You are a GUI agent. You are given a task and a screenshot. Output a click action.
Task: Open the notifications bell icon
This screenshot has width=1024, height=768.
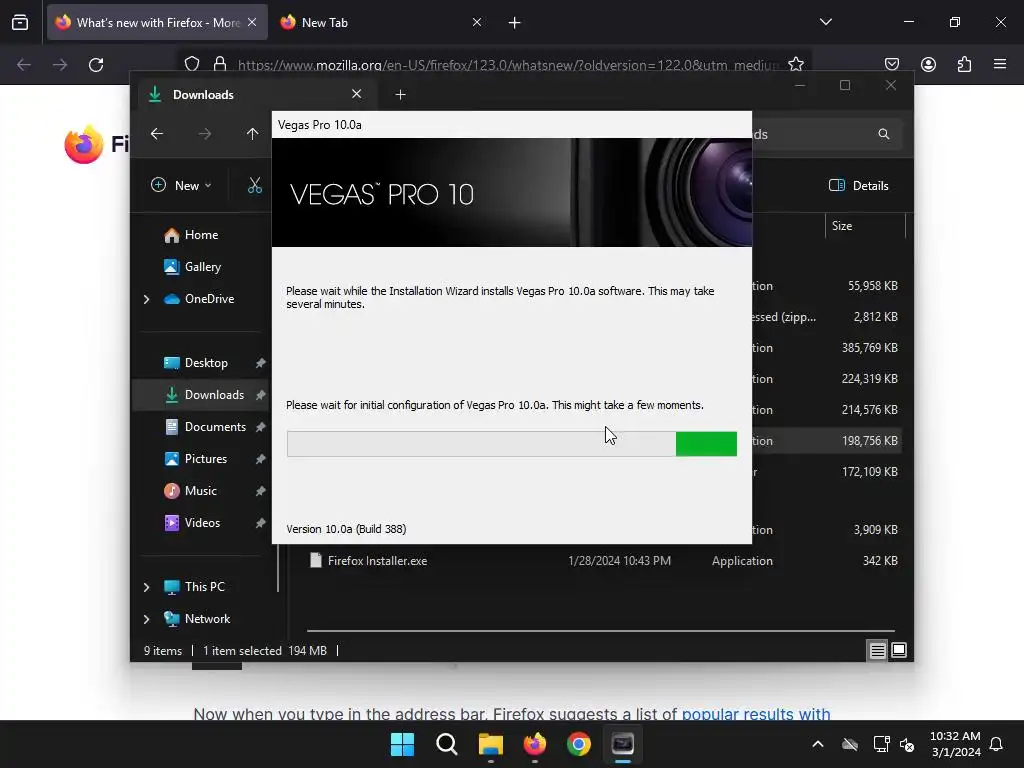pos(996,744)
